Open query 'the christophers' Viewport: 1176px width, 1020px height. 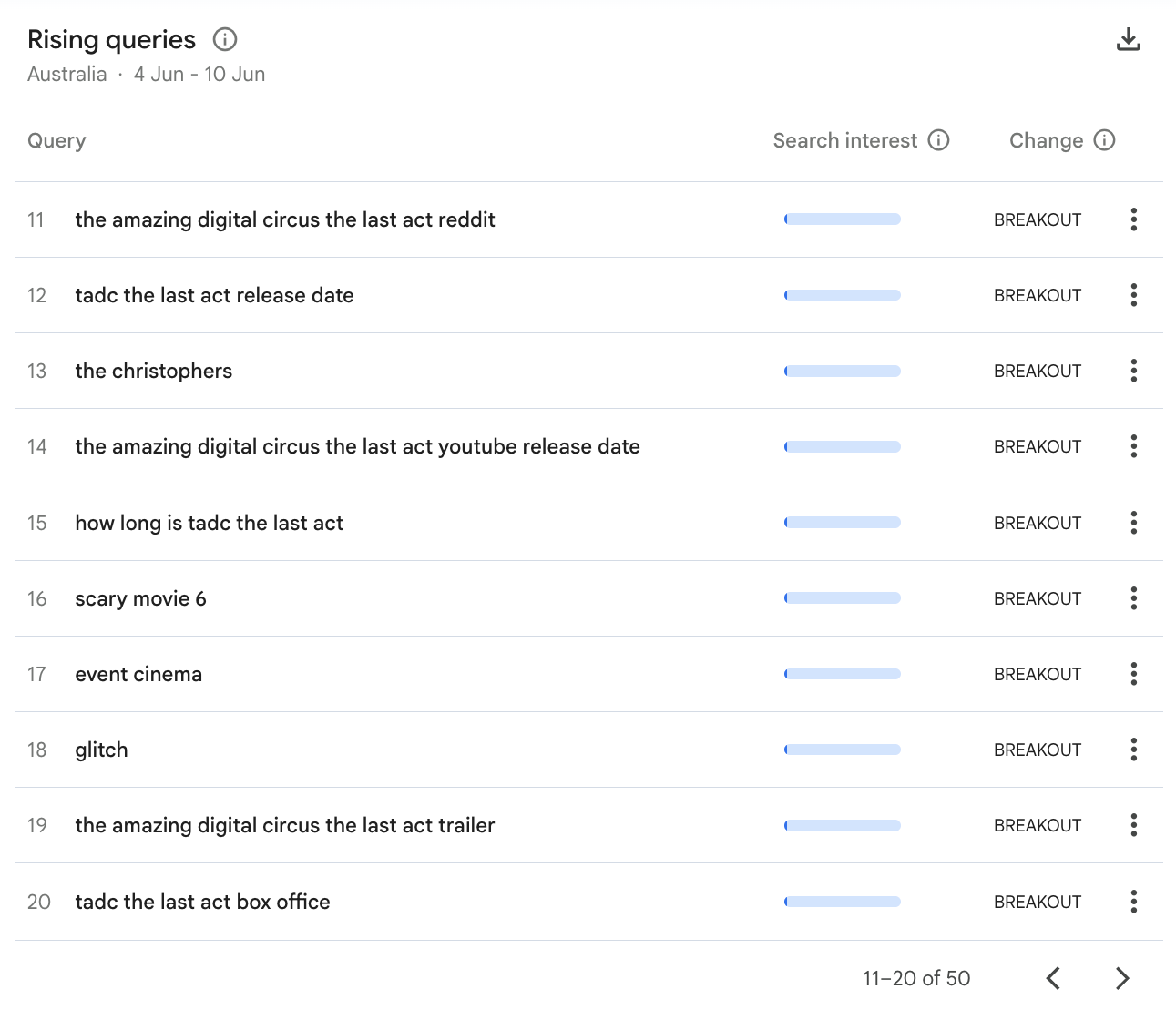[x=153, y=371]
